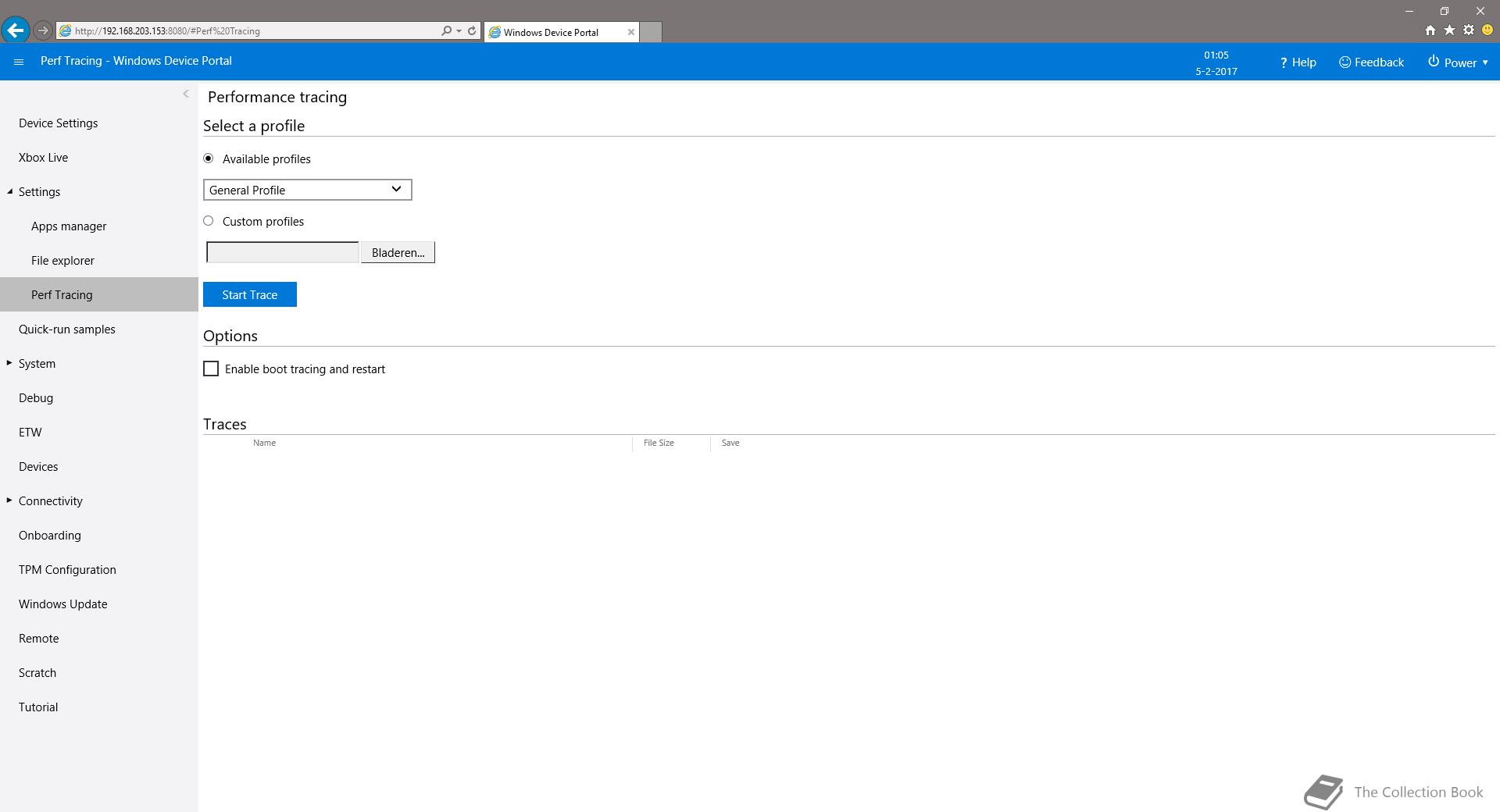The width and height of the screenshot is (1500, 812).
Task: Open a new browser tab
Action: point(651,32)
